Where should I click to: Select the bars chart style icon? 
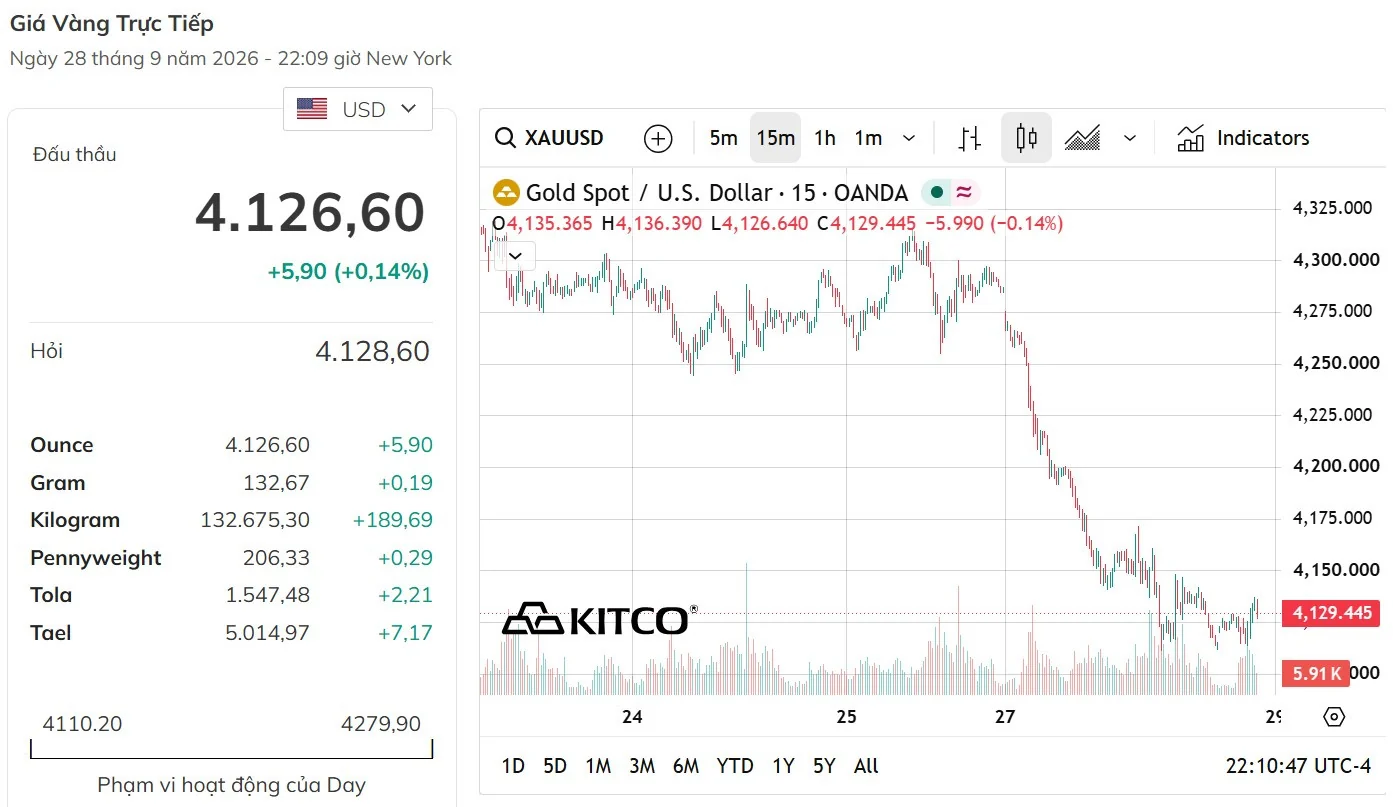[969, 138]
